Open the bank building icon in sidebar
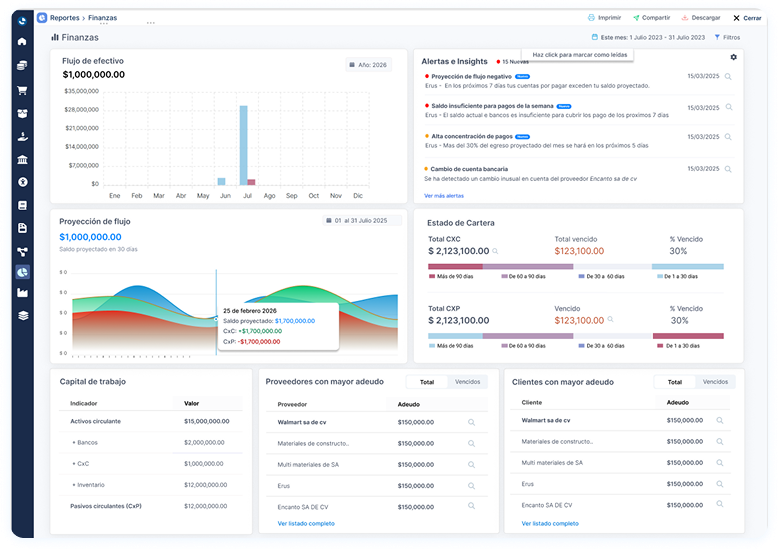This screenshot has width=778, height=550. pos(22,159)
